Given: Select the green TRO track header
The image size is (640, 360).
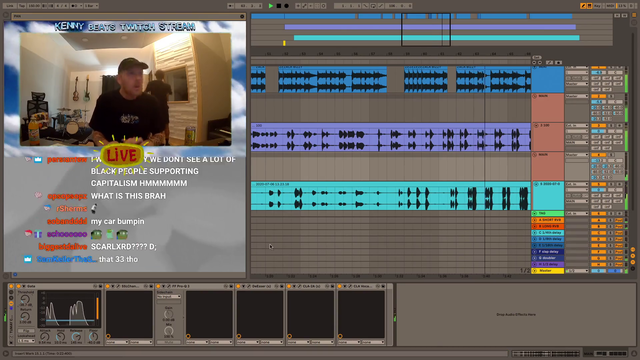Looking at the screenshot, I should tap(548, 213).
